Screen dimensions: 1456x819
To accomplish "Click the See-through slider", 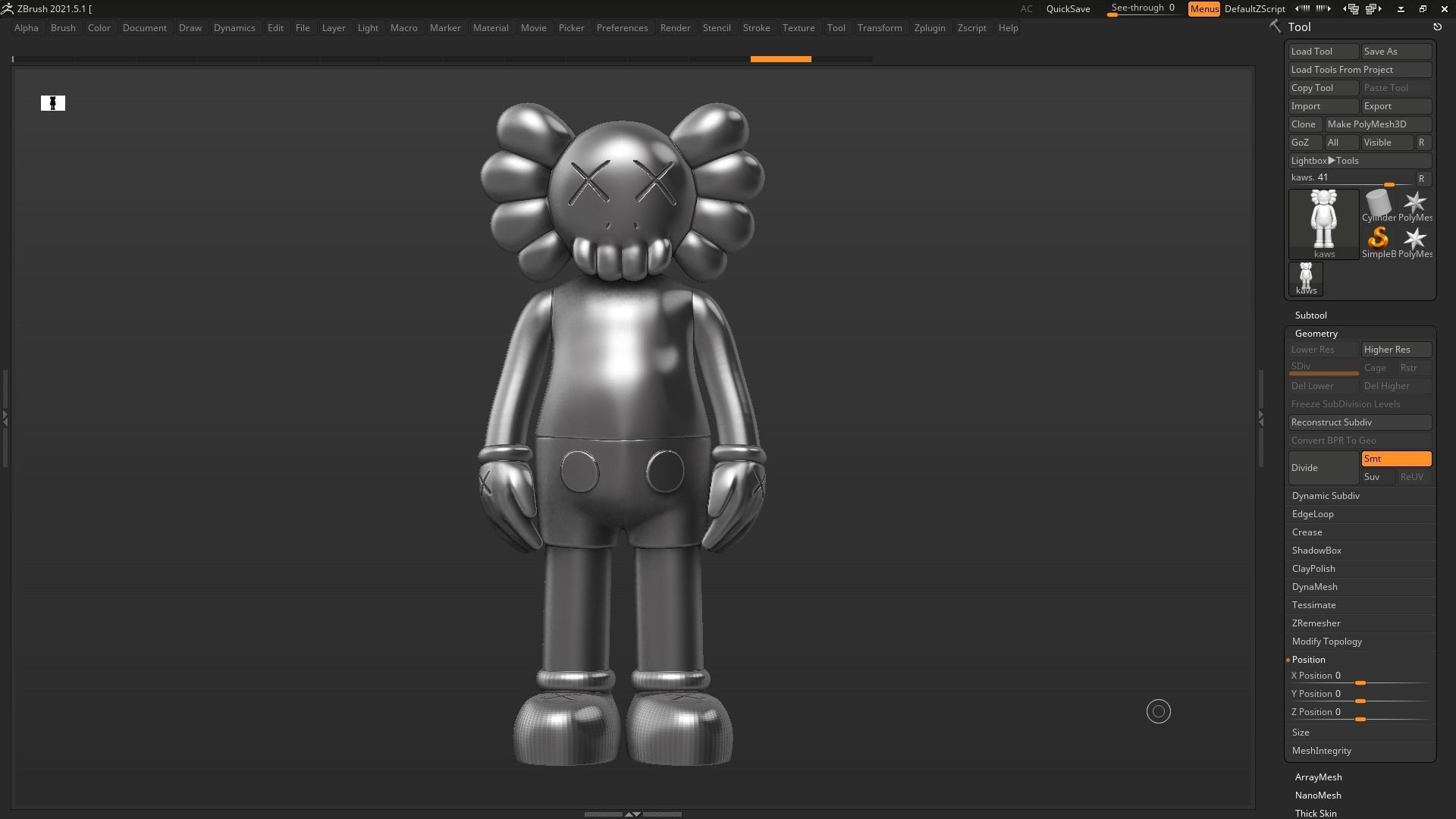I will pos(1143,9).
